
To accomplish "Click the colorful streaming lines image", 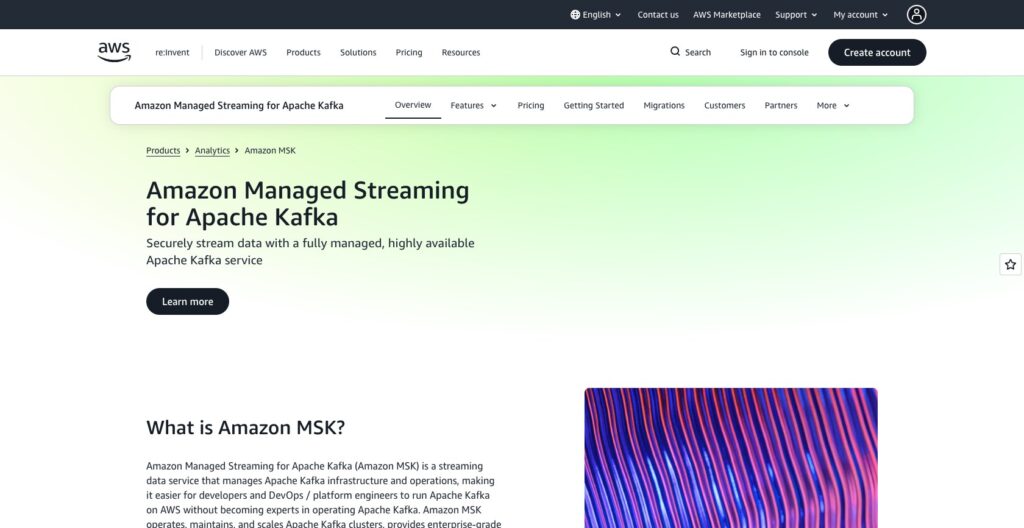I will tap(731, 457).
